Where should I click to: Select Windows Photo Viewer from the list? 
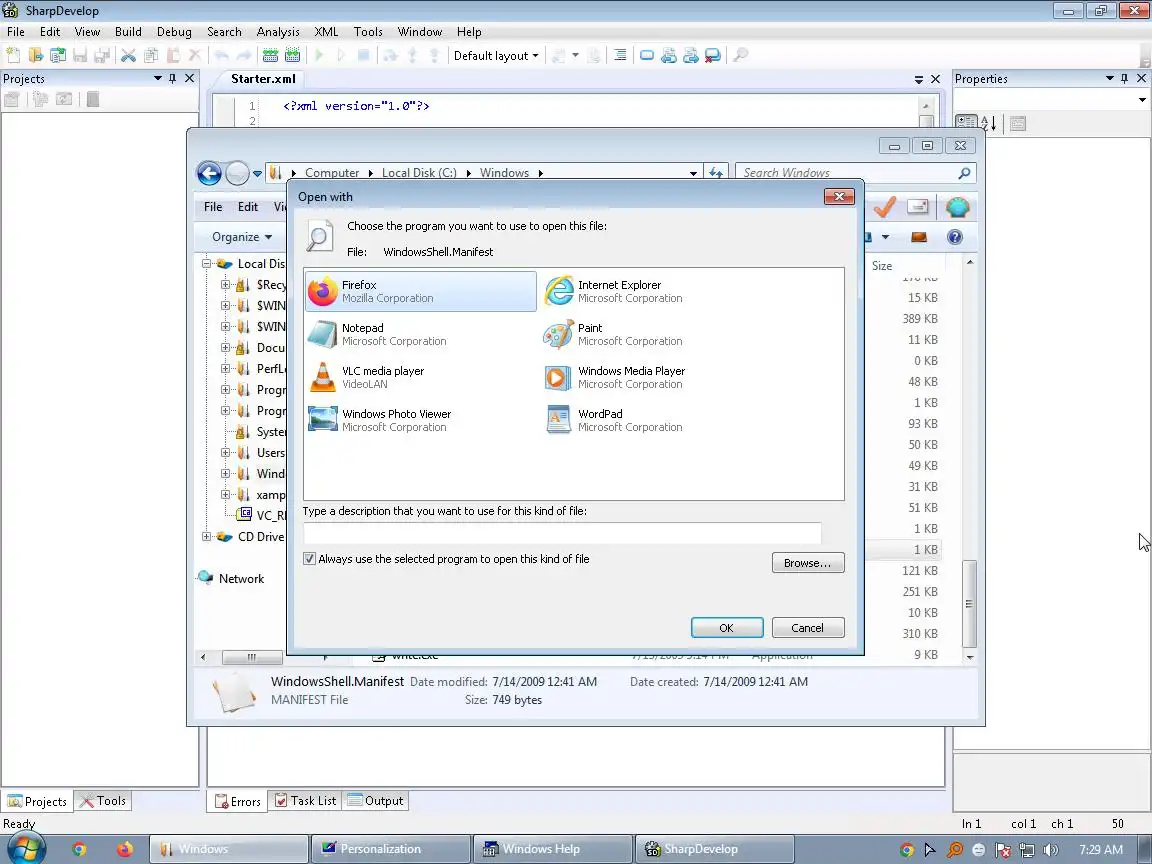point(420,420)
